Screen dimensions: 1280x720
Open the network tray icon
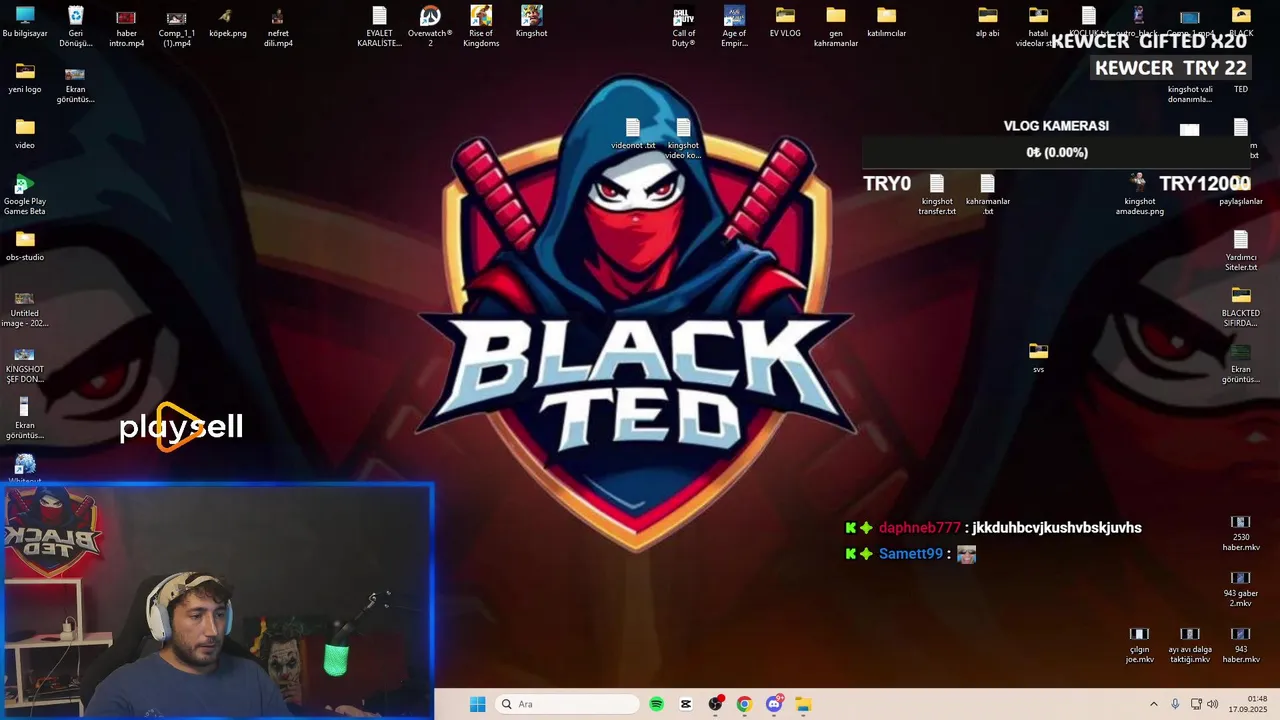[x=1196, y=704]
